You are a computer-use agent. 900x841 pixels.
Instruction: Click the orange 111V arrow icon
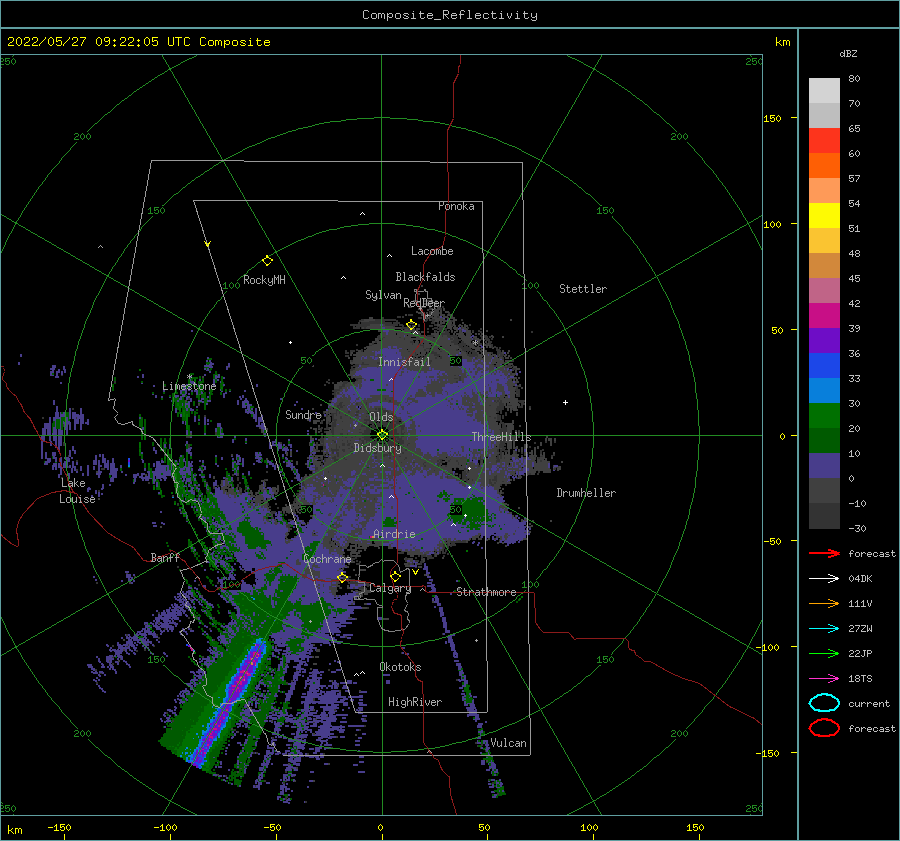(824, 603)
